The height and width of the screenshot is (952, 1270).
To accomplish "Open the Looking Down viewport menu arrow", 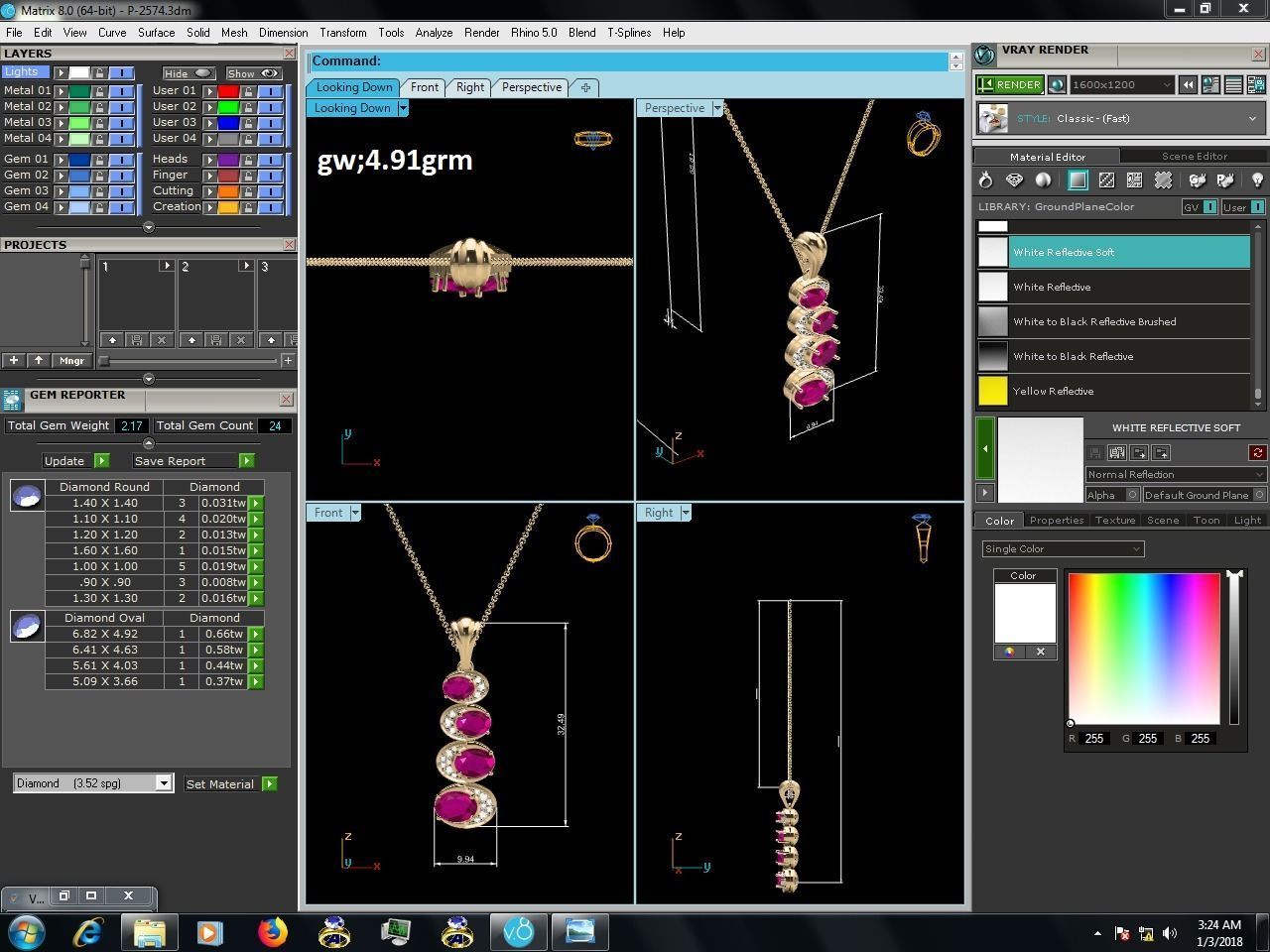I will click(x=403, y=108).
